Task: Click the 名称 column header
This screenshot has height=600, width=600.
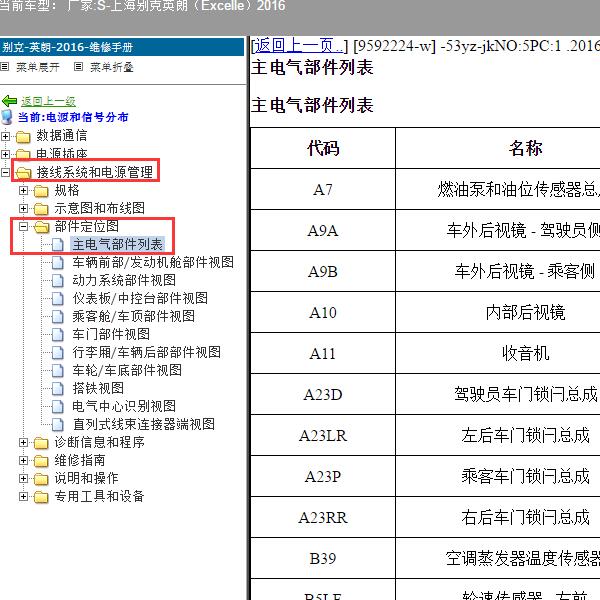Action: click(498, 148)
